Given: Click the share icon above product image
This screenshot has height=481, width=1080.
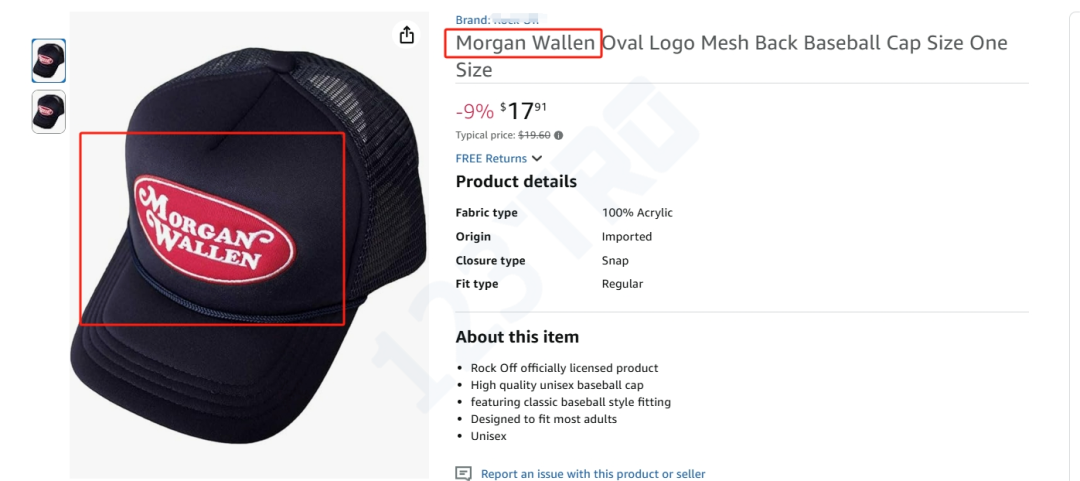Looking at the screenshot, I should tap(406, 35).
